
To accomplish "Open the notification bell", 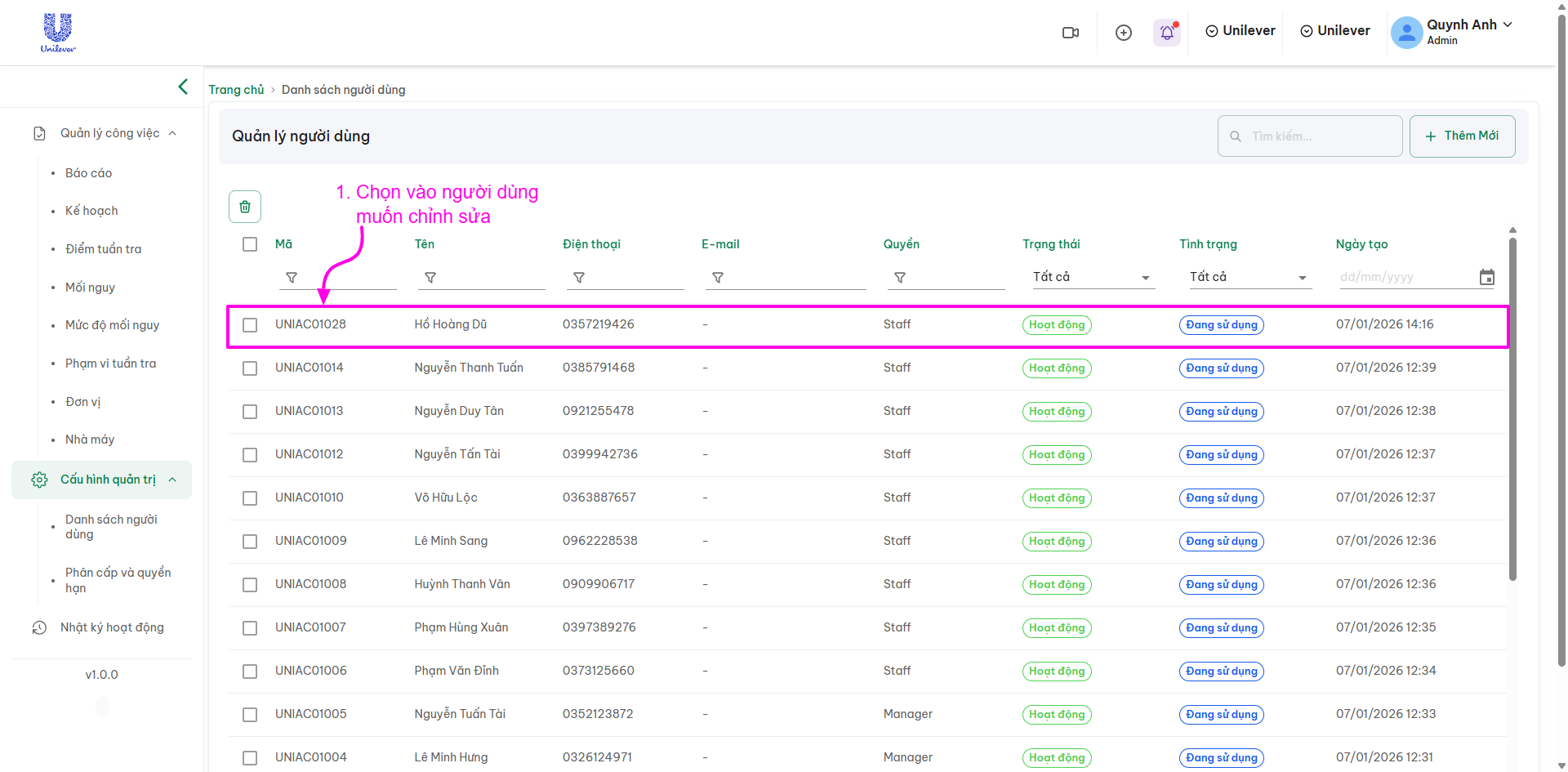I will point(1167,33).
